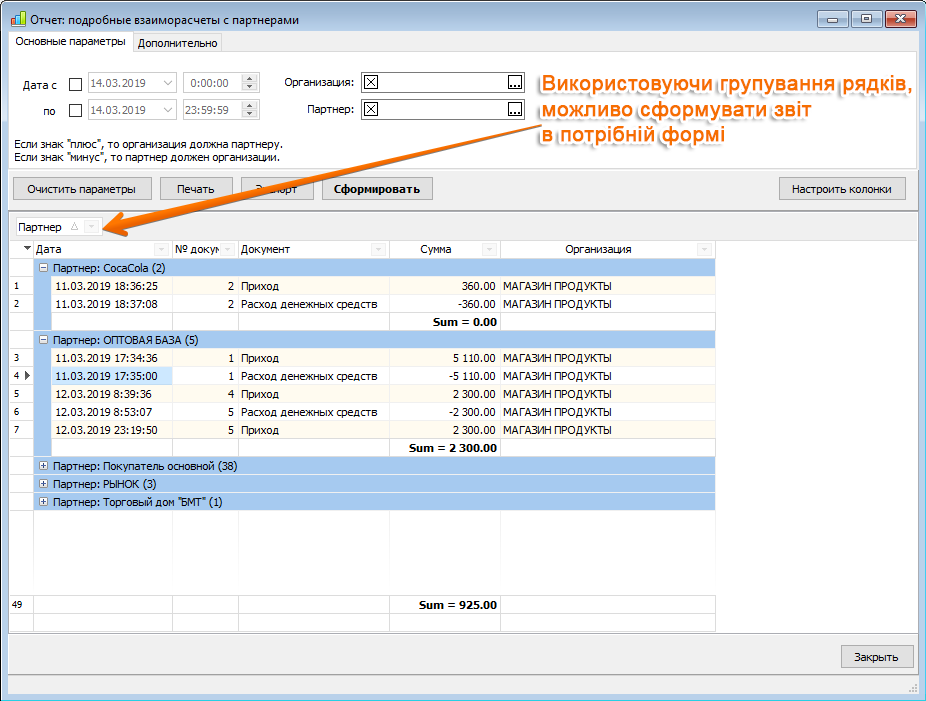Screen dimensions: 926x701
Task: Click the Sum = 925.00 grand total
Action: tap(445, 605)
